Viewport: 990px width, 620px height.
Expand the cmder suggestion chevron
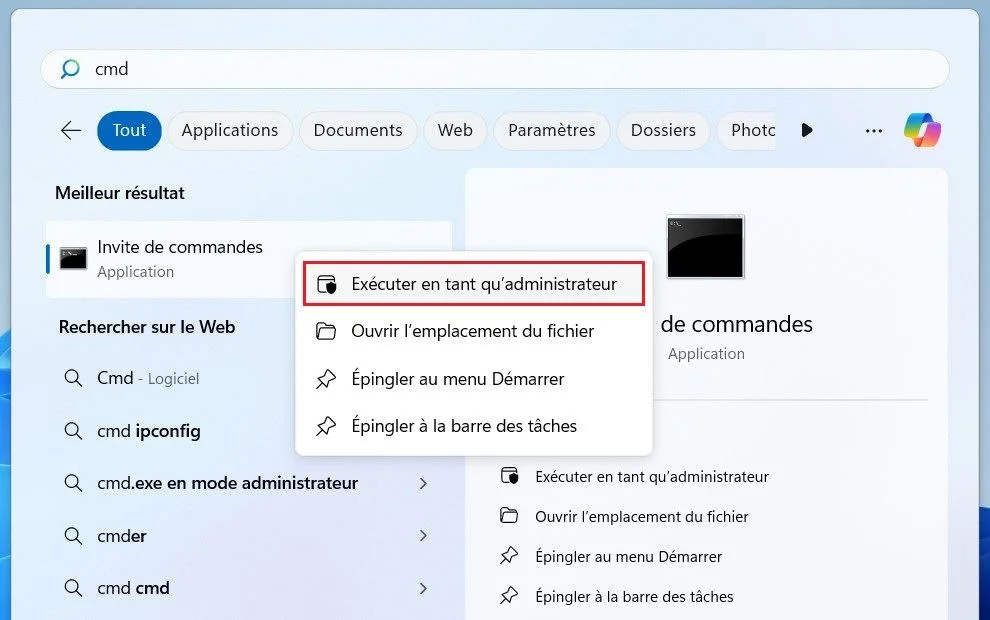(423, 536)
